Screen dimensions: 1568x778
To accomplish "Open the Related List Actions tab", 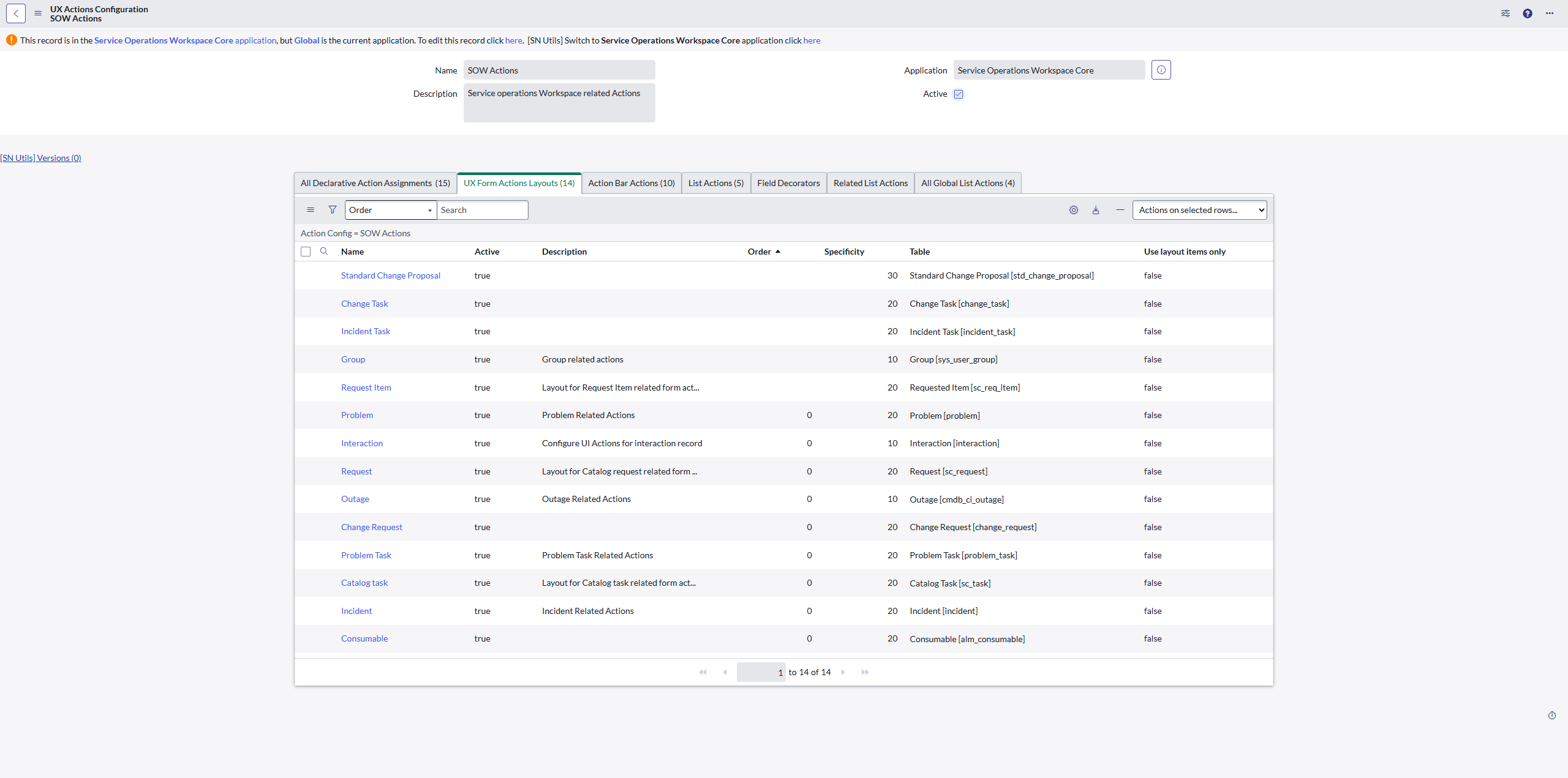I will click(870, 183).
